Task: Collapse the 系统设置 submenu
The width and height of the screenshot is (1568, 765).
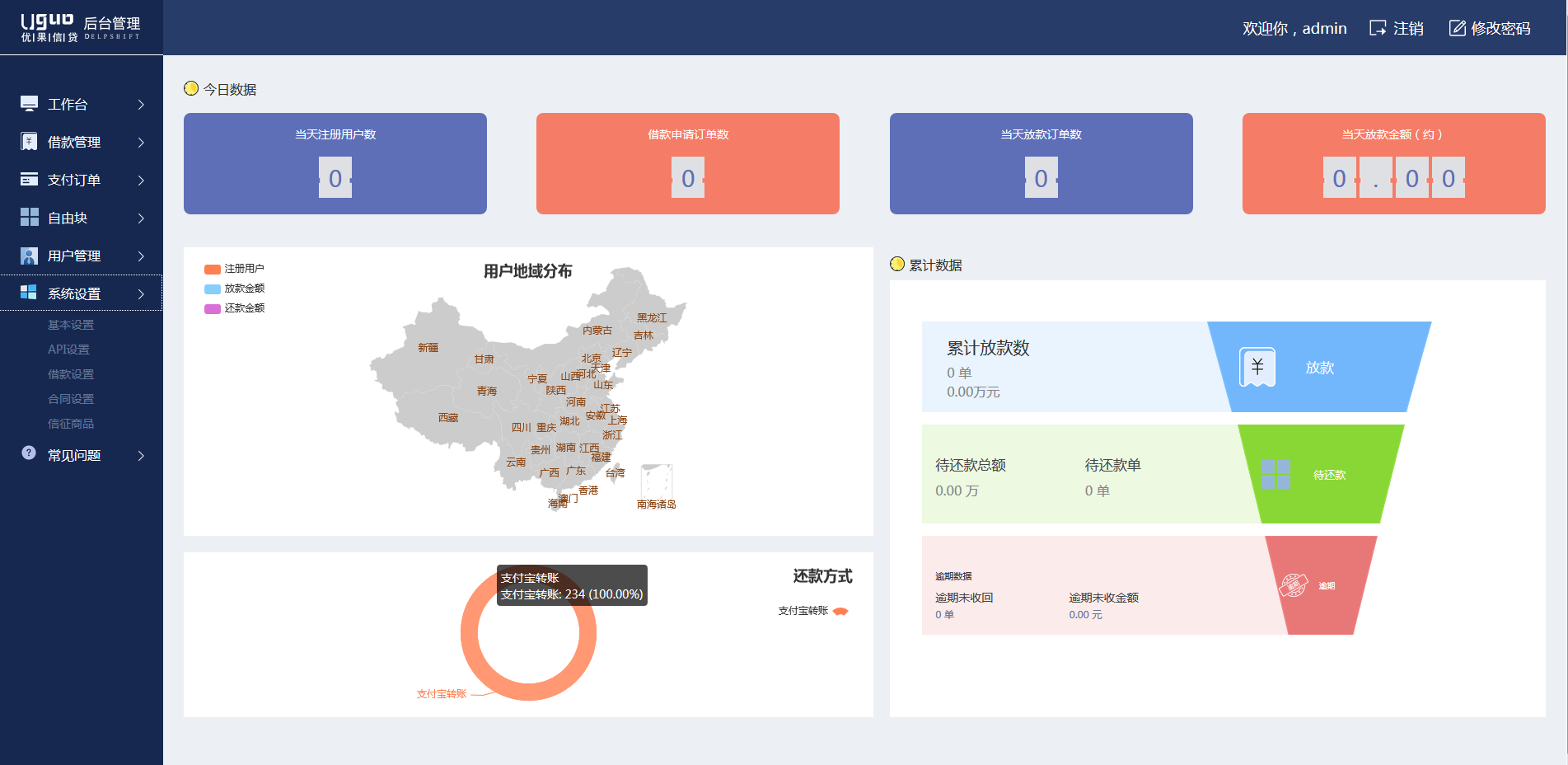Action: point(141,293)
